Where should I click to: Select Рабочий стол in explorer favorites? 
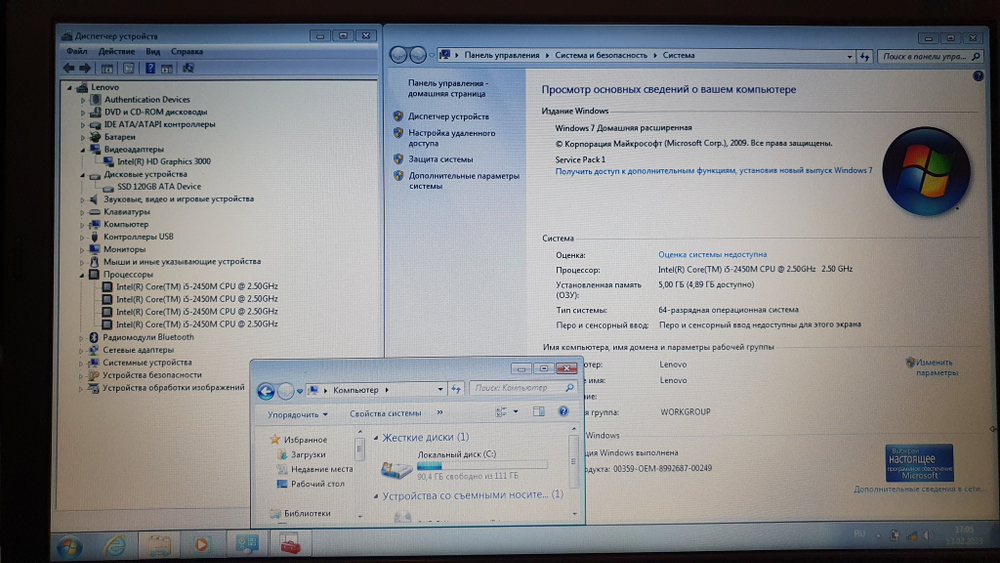pyautogui.click(x=318, y=485)
